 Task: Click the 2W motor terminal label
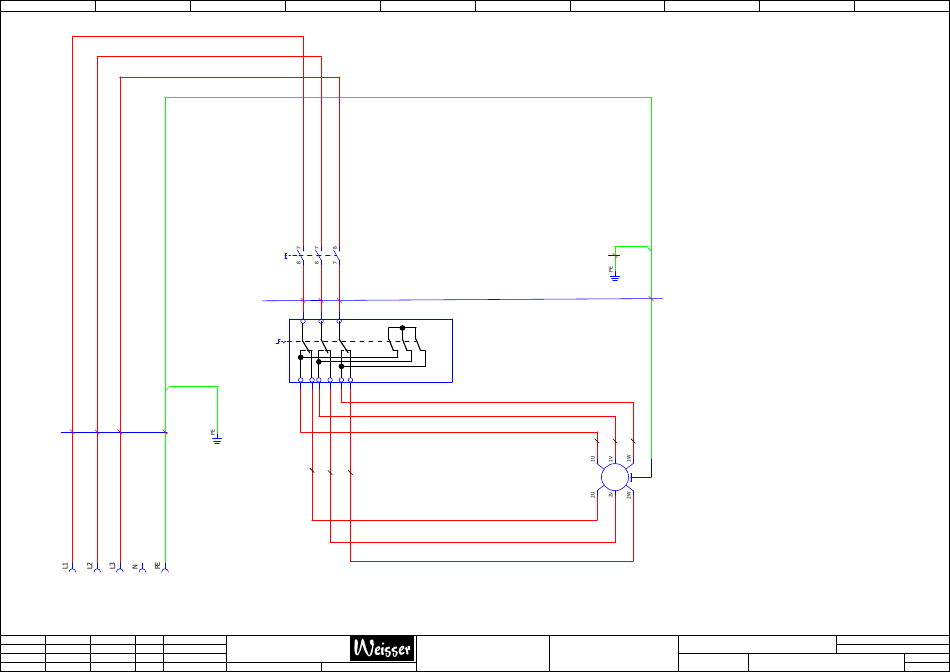click(629, 495)
